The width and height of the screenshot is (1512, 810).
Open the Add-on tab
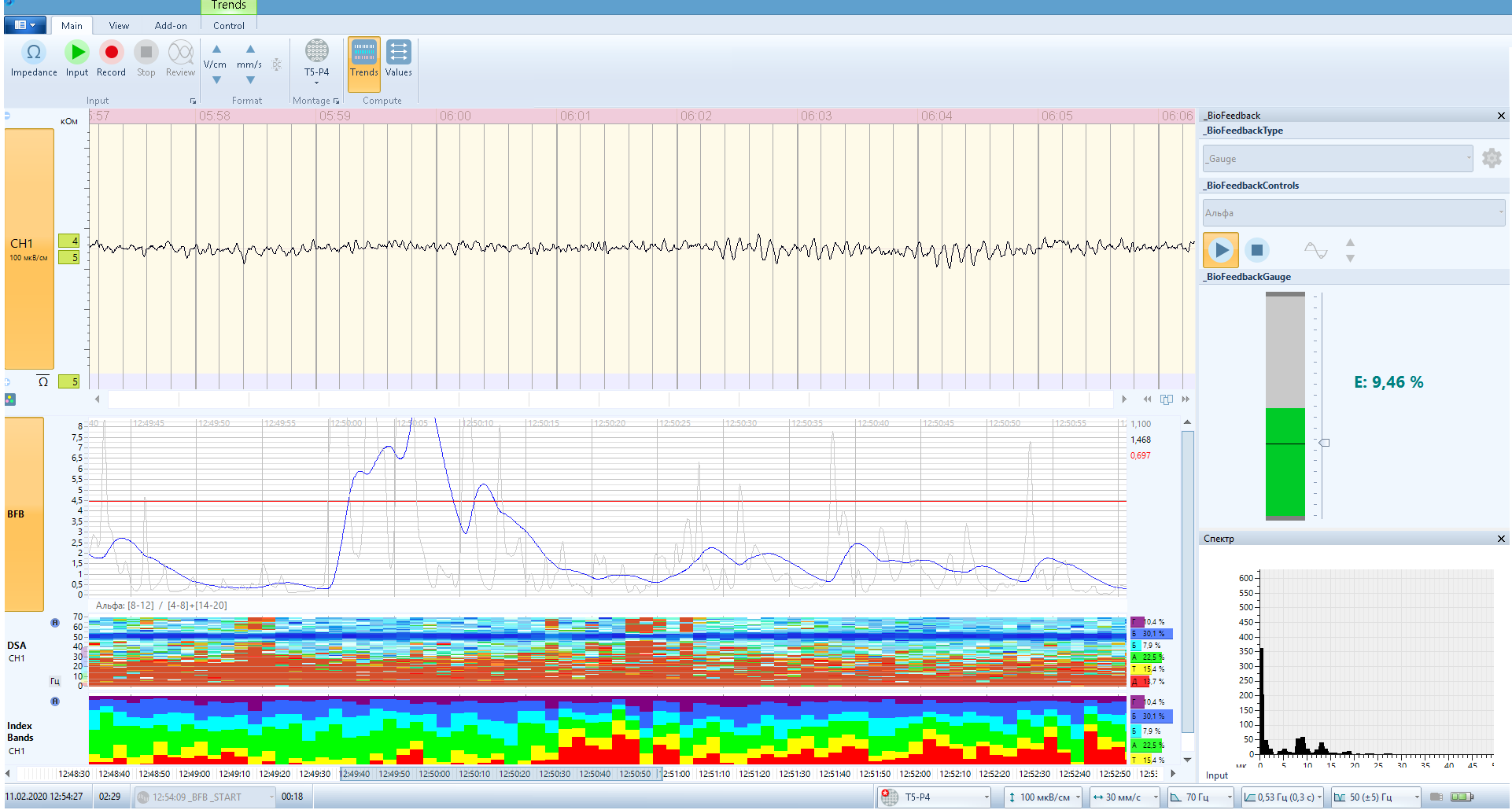171,25
